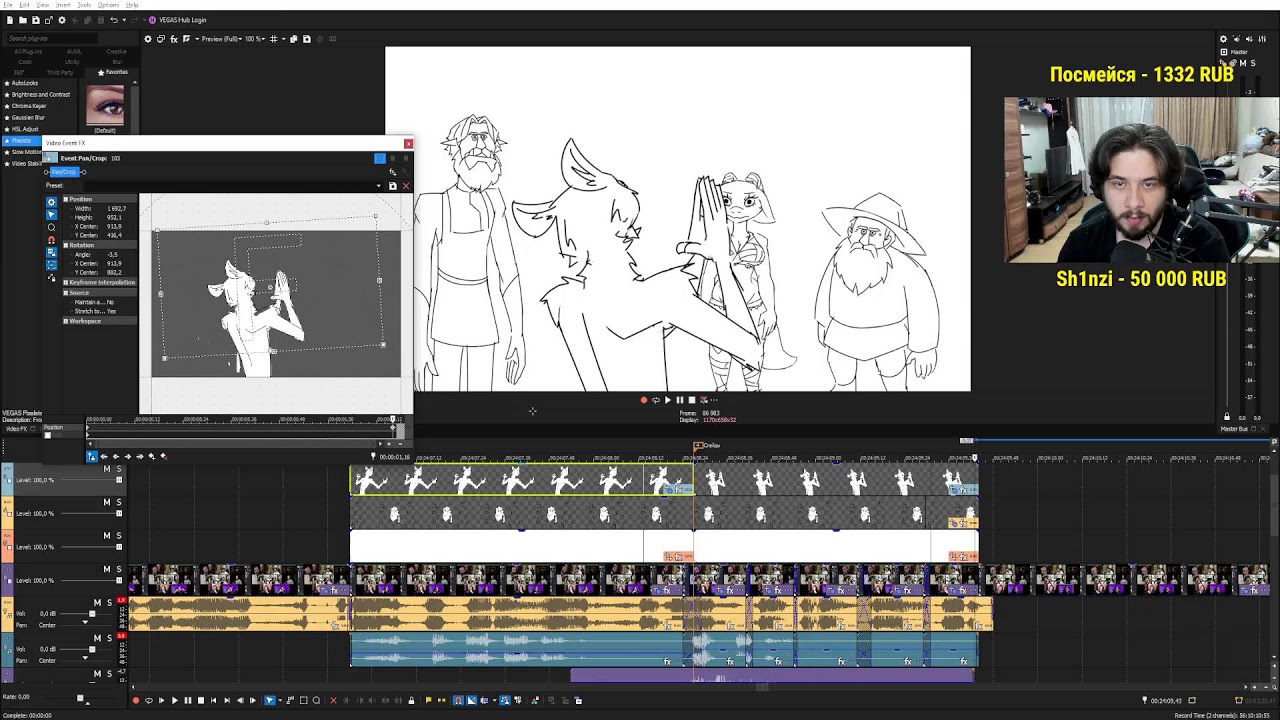Lock the selected event
Viewport: 1280px width, 720px height.
411,700
